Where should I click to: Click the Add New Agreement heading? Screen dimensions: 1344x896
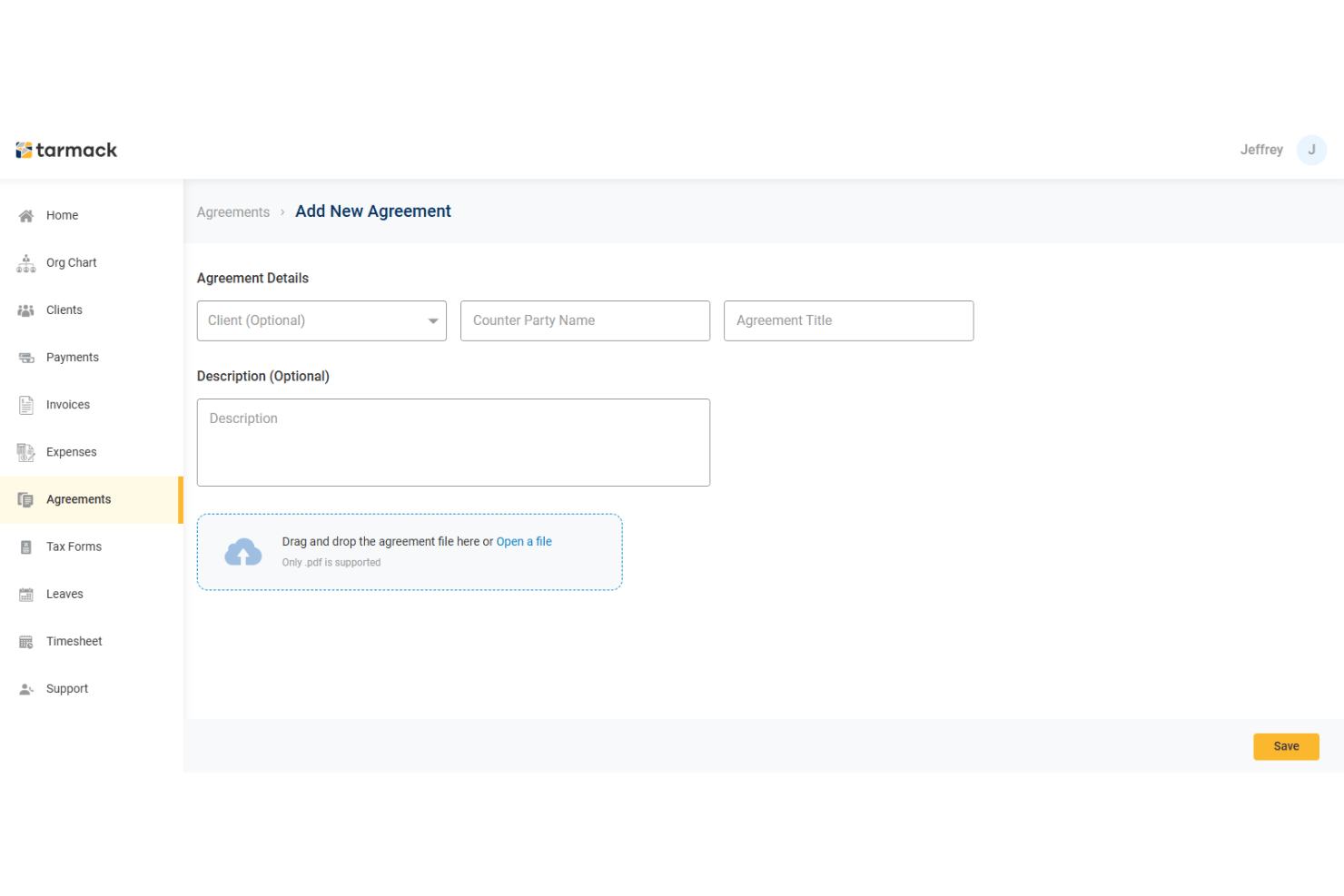coord(373,211)
